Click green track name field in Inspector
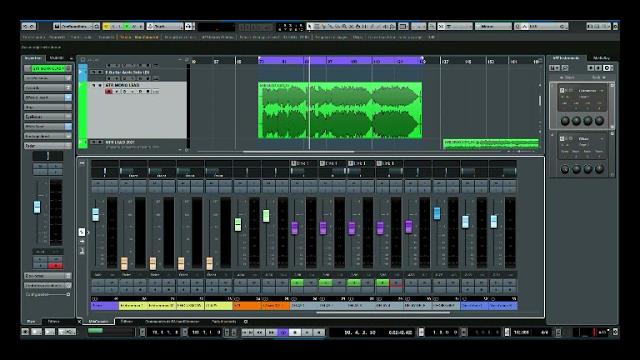 (x=48, y=68)
